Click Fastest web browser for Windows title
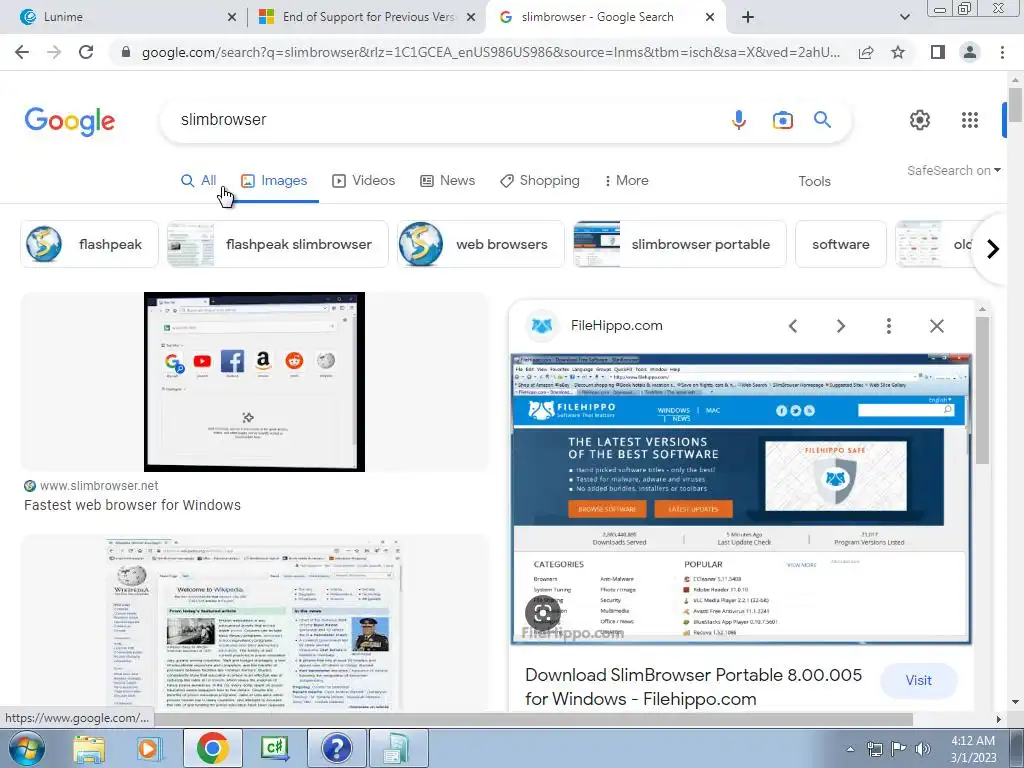Screen dimensions: 1024x768 (133, 505)
